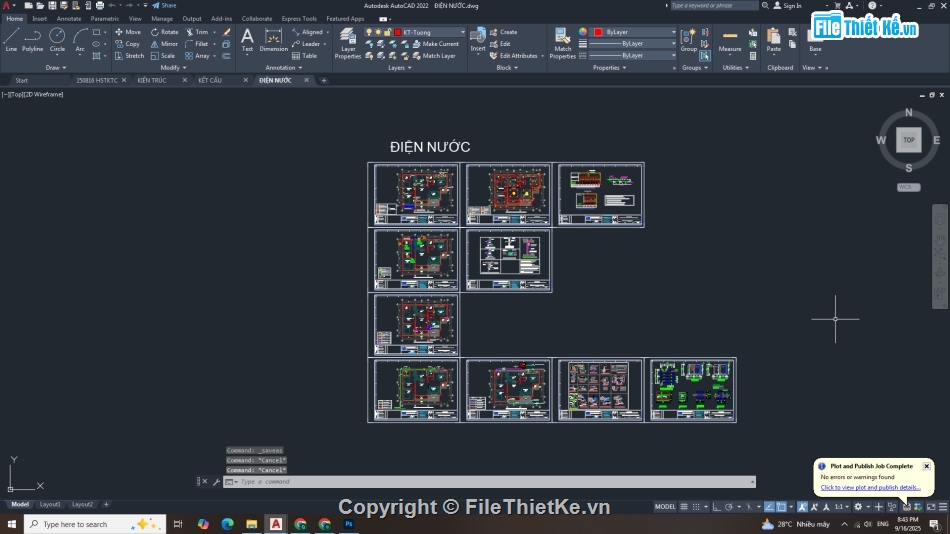The height and width of the screenshot is (534, 950).
Task: Toggle 2D object snap in status bar
Action: (782, 507)
